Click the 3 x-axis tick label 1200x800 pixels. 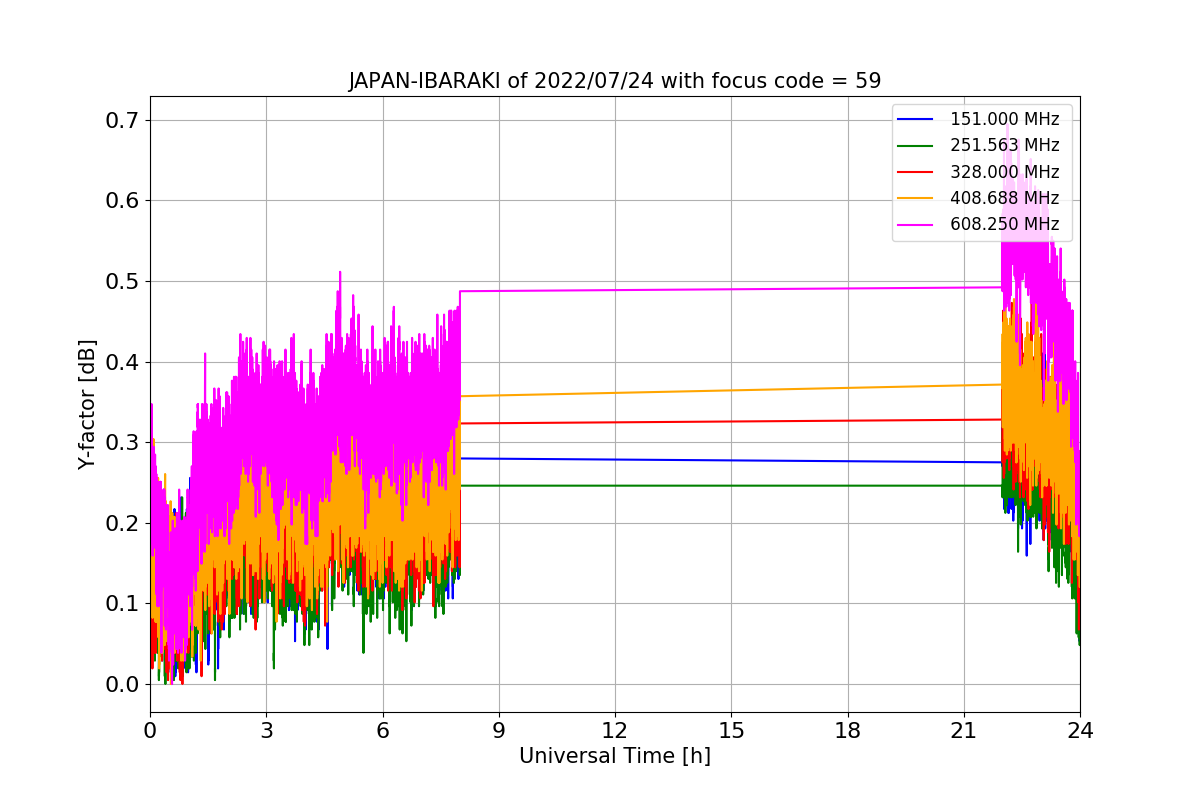[x=266, y=730]
